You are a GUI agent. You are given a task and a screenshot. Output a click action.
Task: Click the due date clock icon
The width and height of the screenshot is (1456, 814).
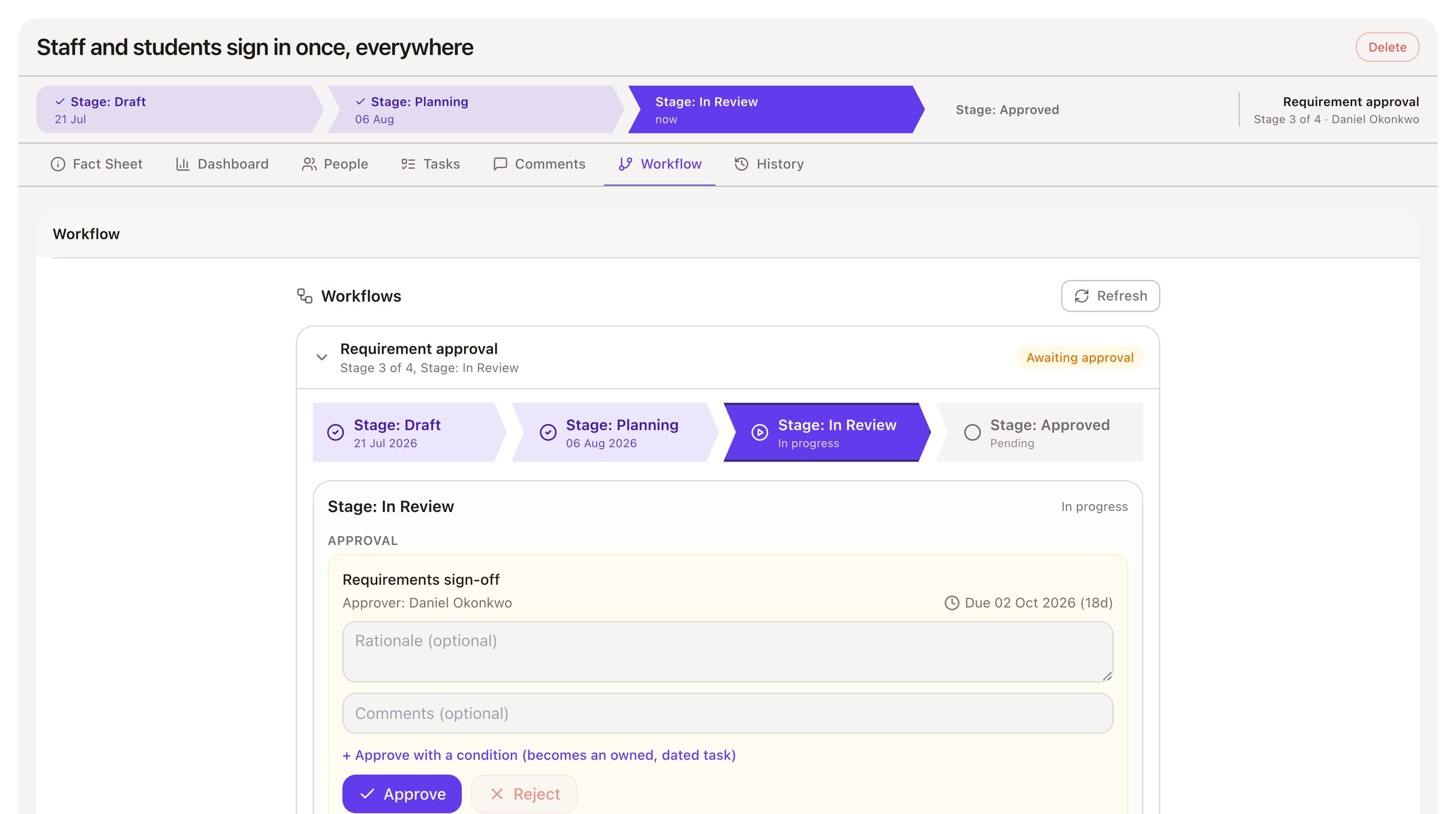pyautogui.click(x=952, y=603)
